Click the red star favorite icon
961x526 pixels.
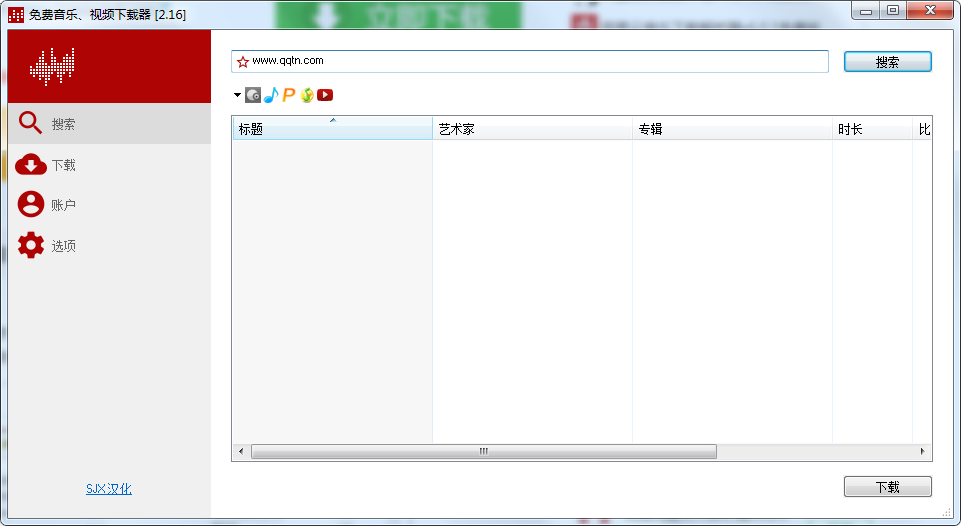click(x=243, y=61)
